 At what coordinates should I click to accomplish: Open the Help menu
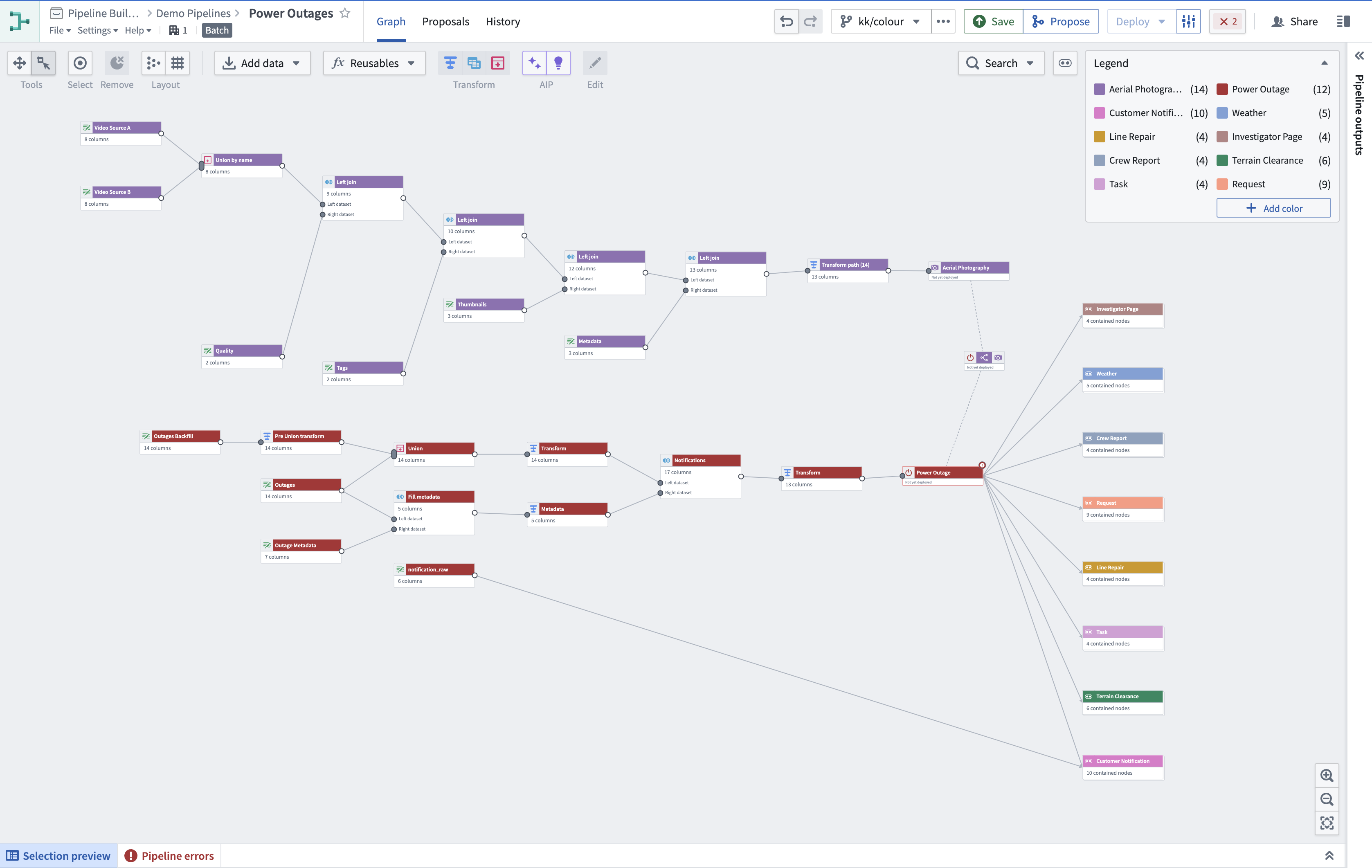(138, 30)
